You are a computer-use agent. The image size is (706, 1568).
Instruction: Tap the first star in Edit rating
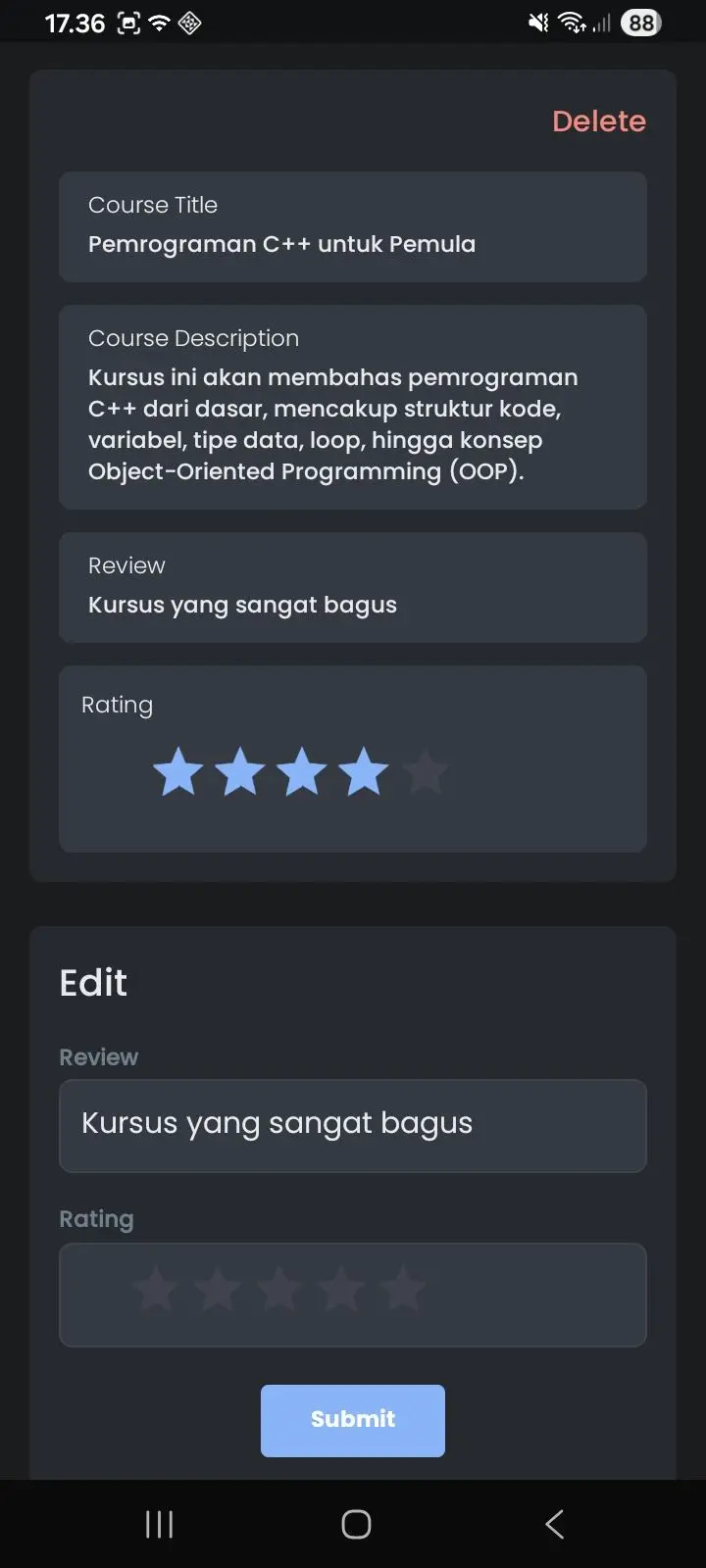click(155, 1290)
